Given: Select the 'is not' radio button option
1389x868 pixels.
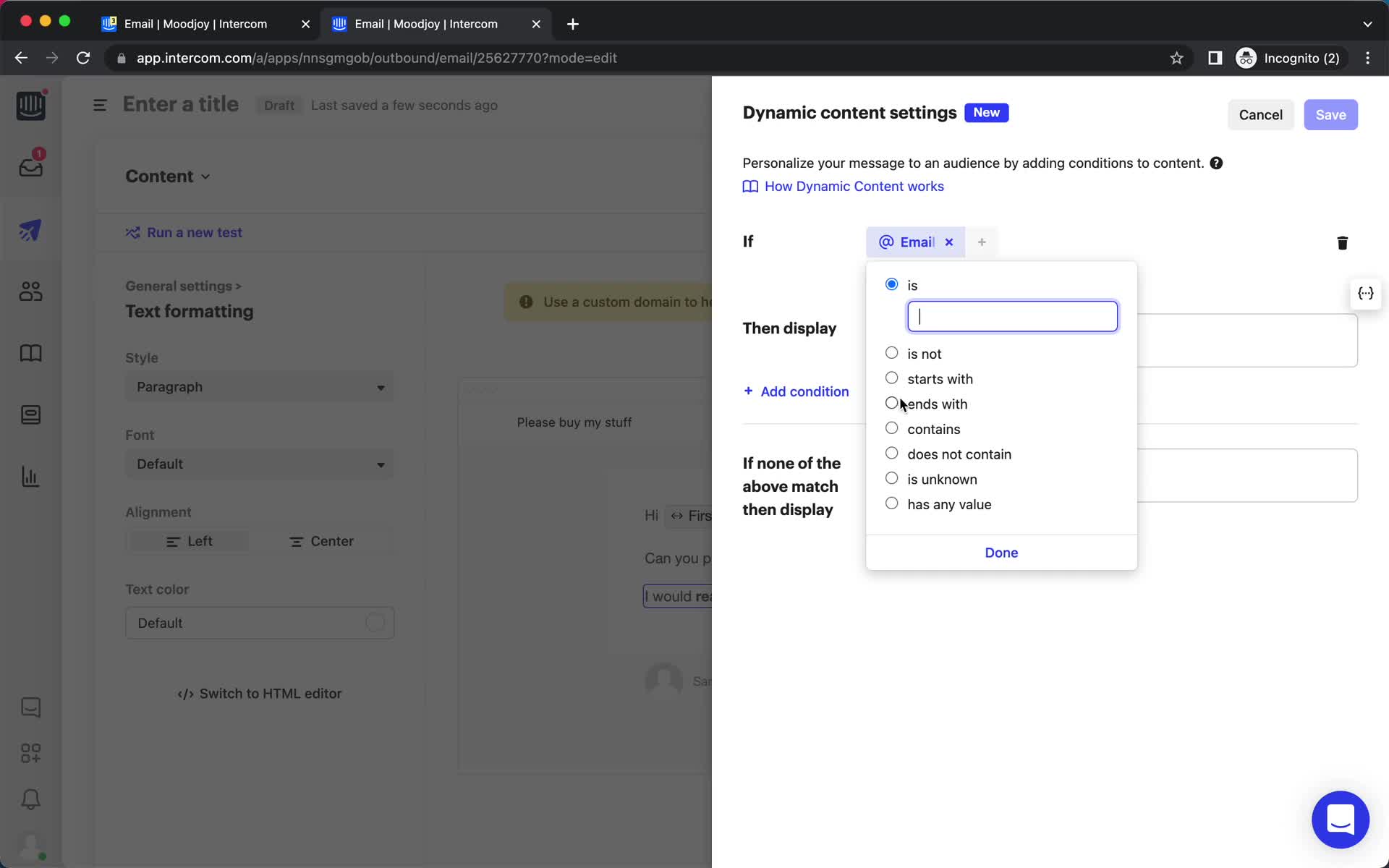Looking at the screenshot, I should (891, 353).
